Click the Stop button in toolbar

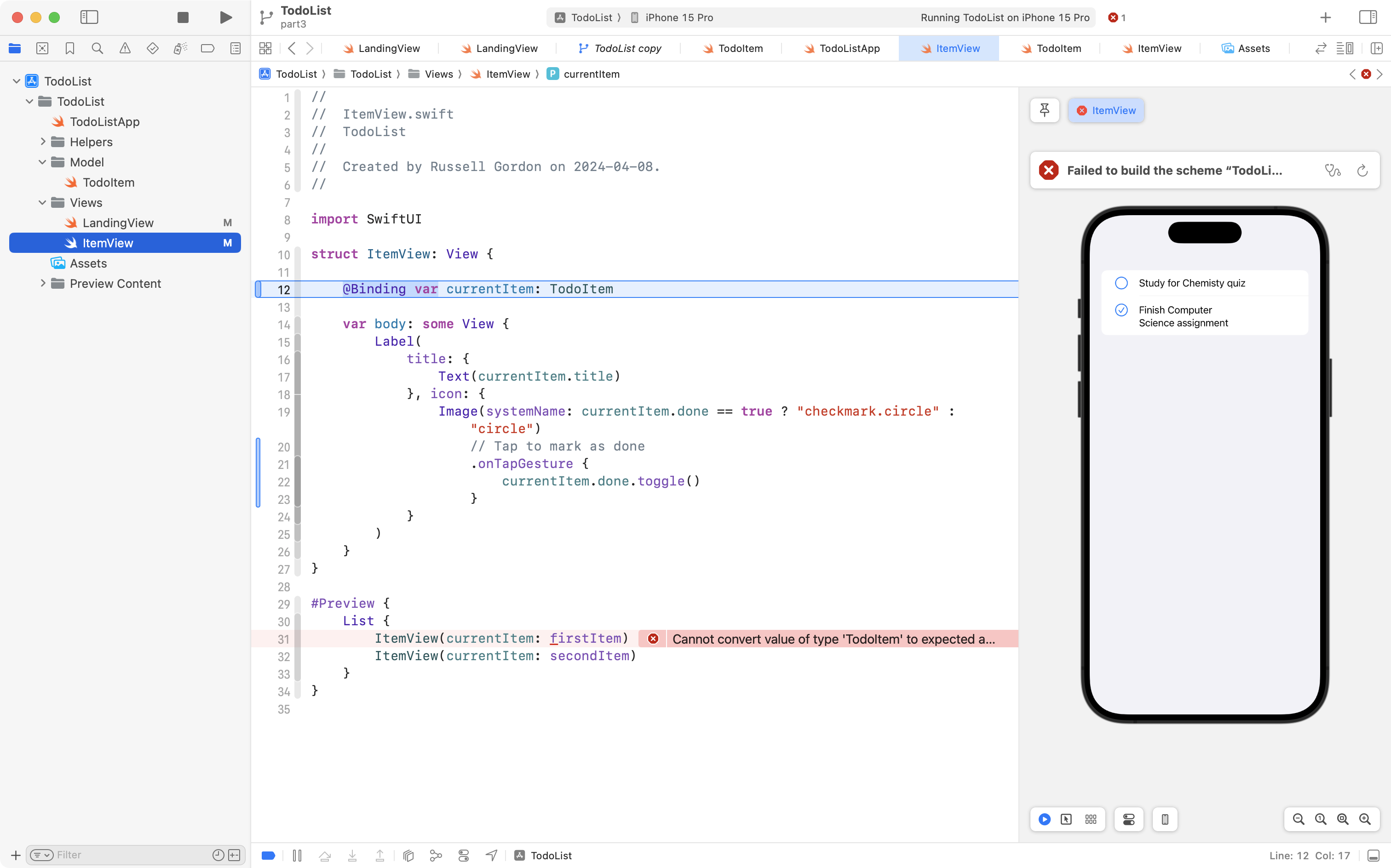[183, 17]
